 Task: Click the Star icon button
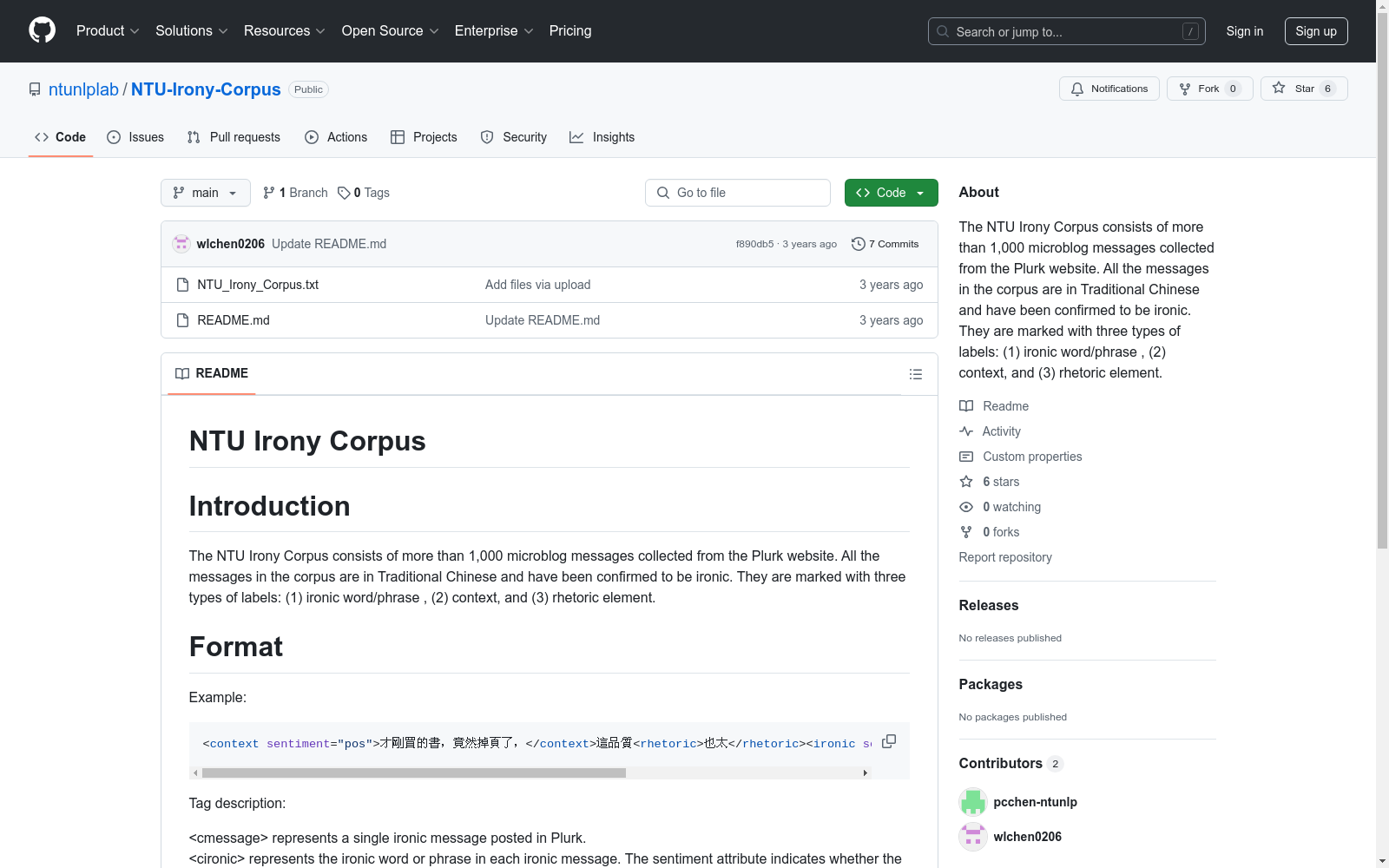pyautogui.click(x=1304, y=89)
